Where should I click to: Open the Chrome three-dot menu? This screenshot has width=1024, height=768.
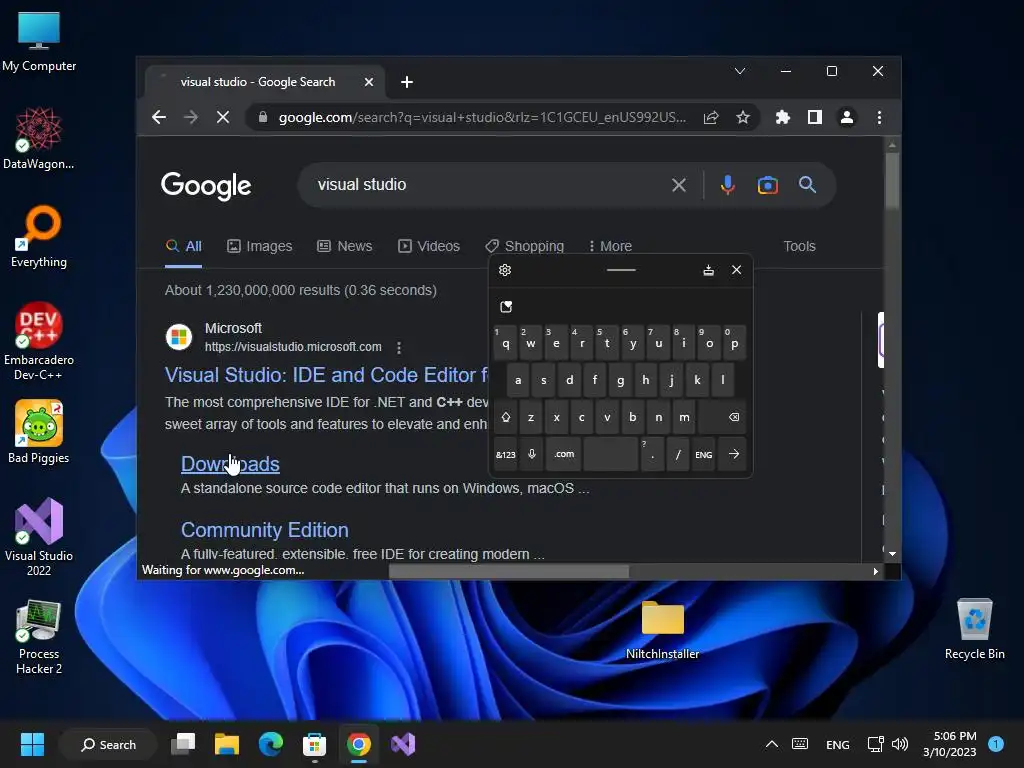pyautogui.click(x=879, y=118)
